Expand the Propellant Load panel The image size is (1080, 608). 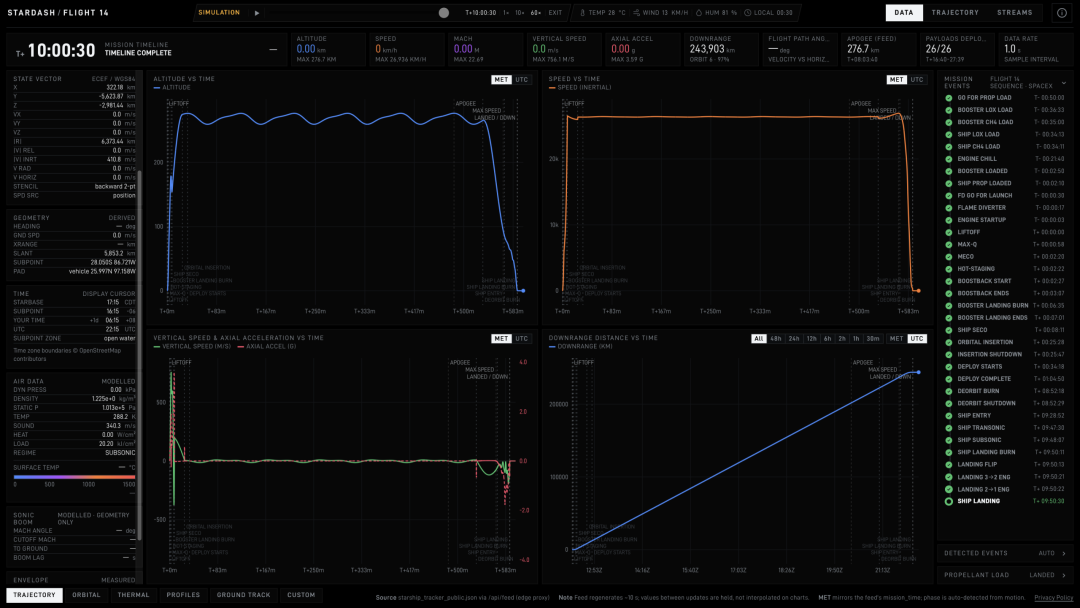click(1004, 575)
